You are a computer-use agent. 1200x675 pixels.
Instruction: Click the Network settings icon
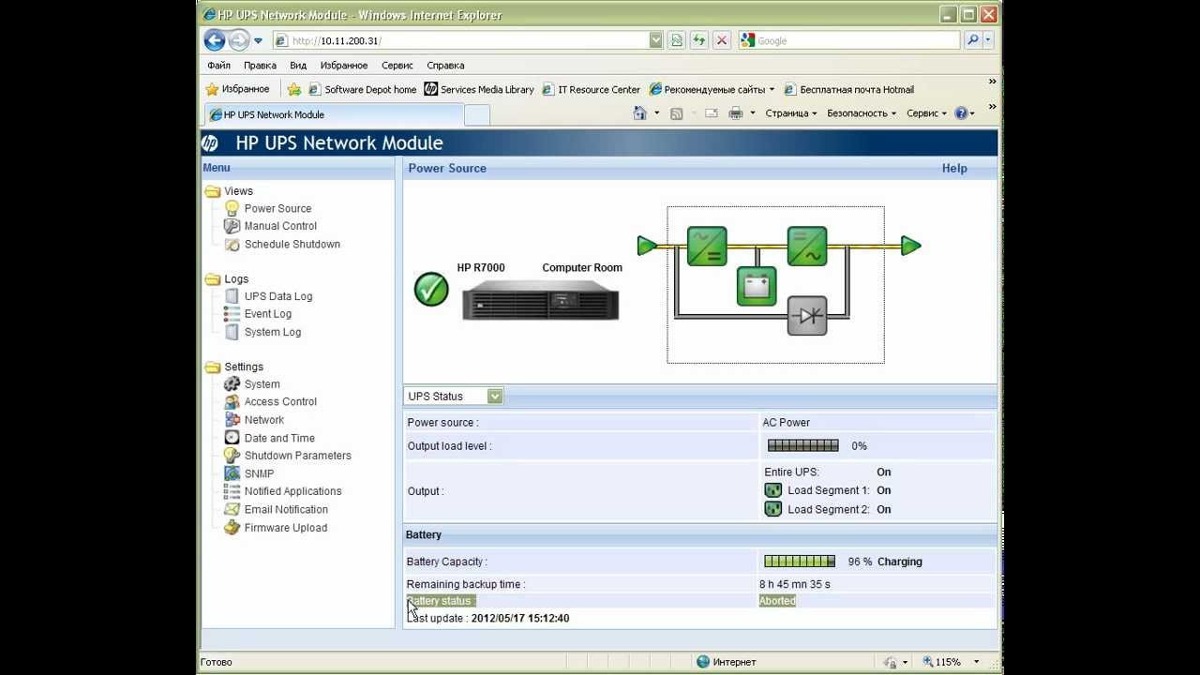pos(232,420)
